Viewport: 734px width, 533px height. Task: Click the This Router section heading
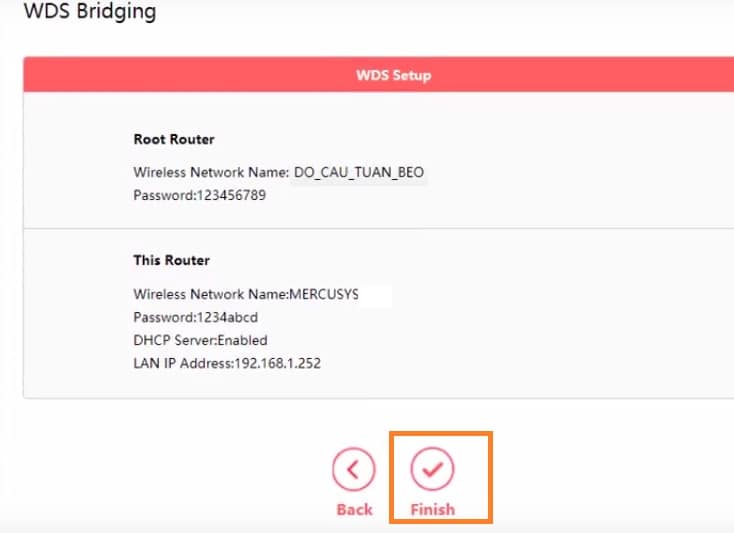171,260
